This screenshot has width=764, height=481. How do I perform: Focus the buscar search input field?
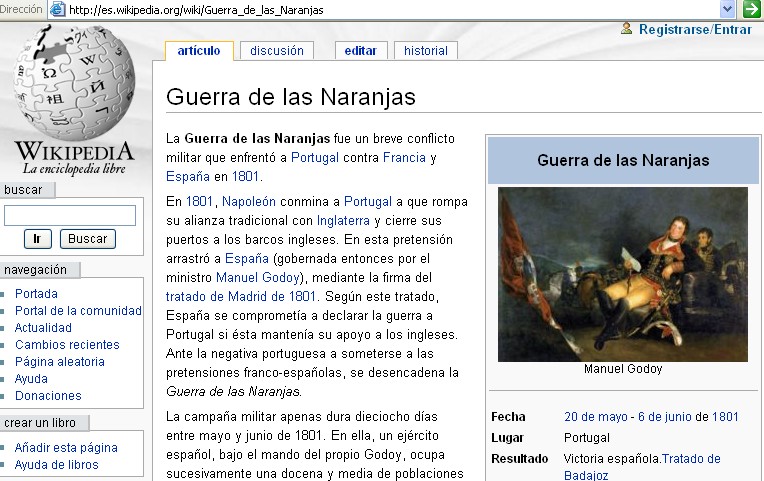pos(70,215)
